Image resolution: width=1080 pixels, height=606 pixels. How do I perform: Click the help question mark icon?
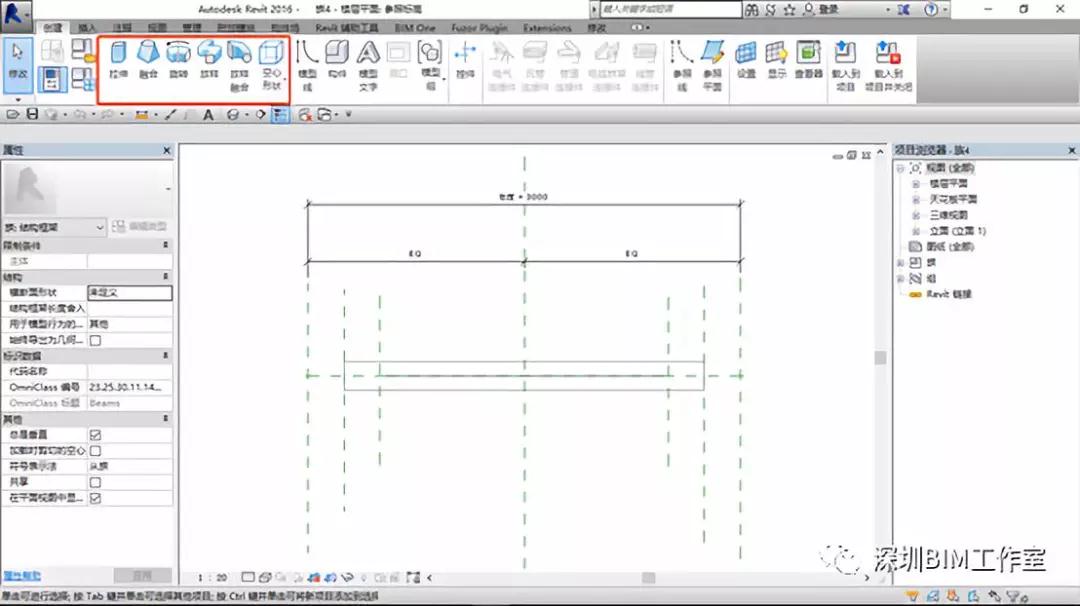pyautogui.click(x=931, y=10)
